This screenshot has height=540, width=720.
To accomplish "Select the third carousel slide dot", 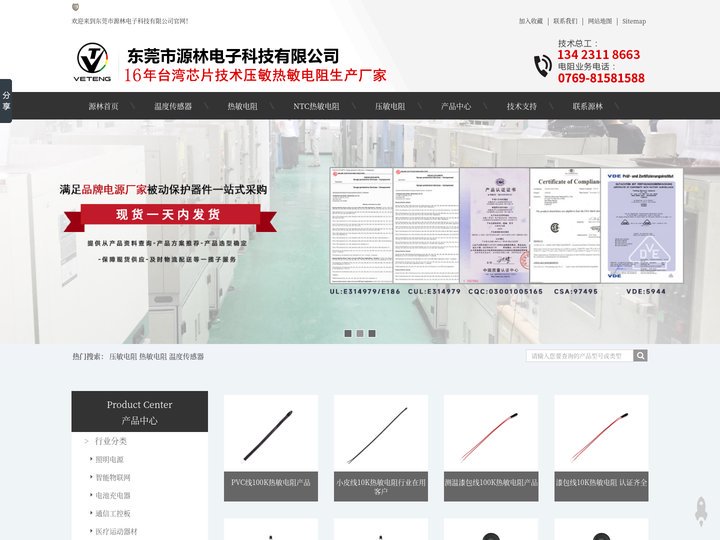I will pyautogui.click(x=372, y=333).
